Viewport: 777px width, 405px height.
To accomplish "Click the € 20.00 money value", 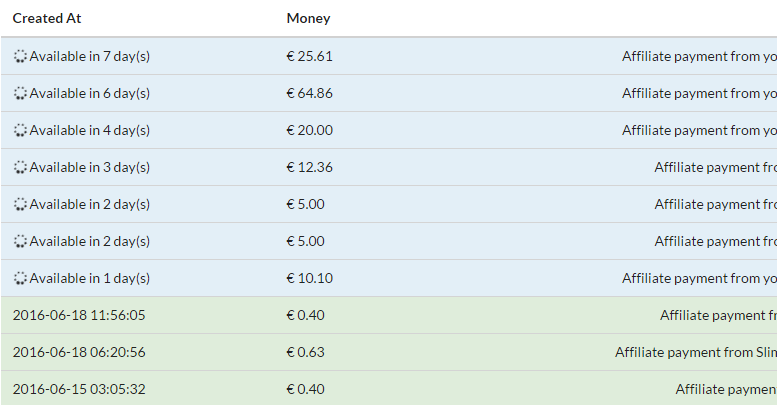I will pos(310,130).
